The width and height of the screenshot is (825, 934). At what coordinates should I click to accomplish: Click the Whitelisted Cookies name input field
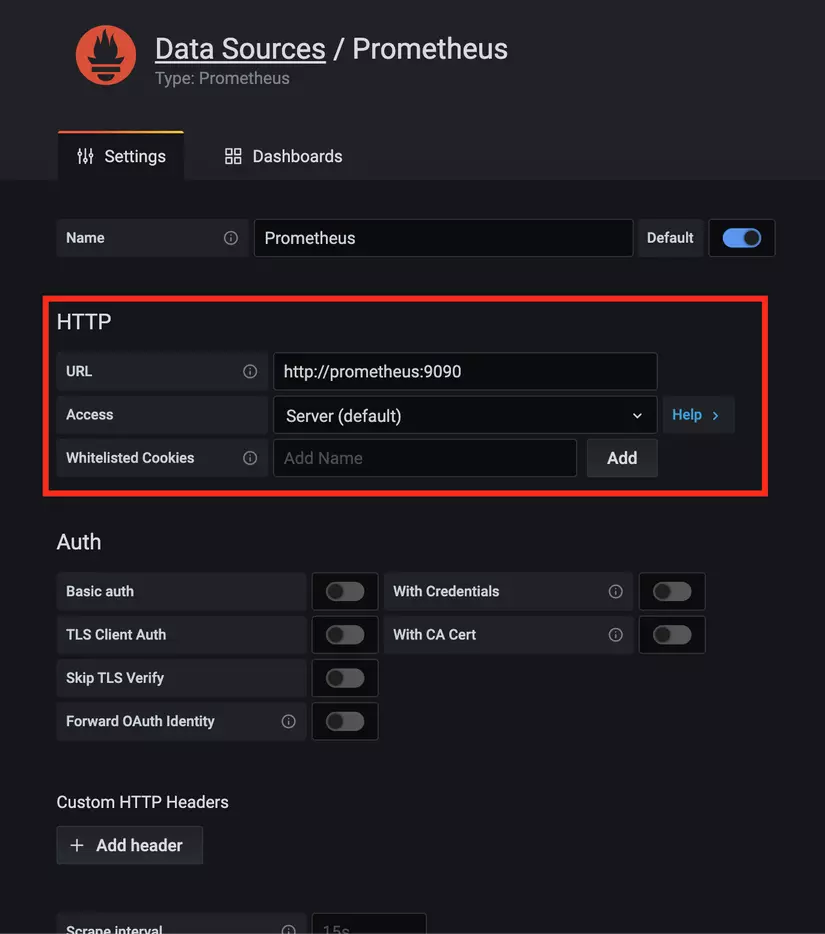(425, 458)
